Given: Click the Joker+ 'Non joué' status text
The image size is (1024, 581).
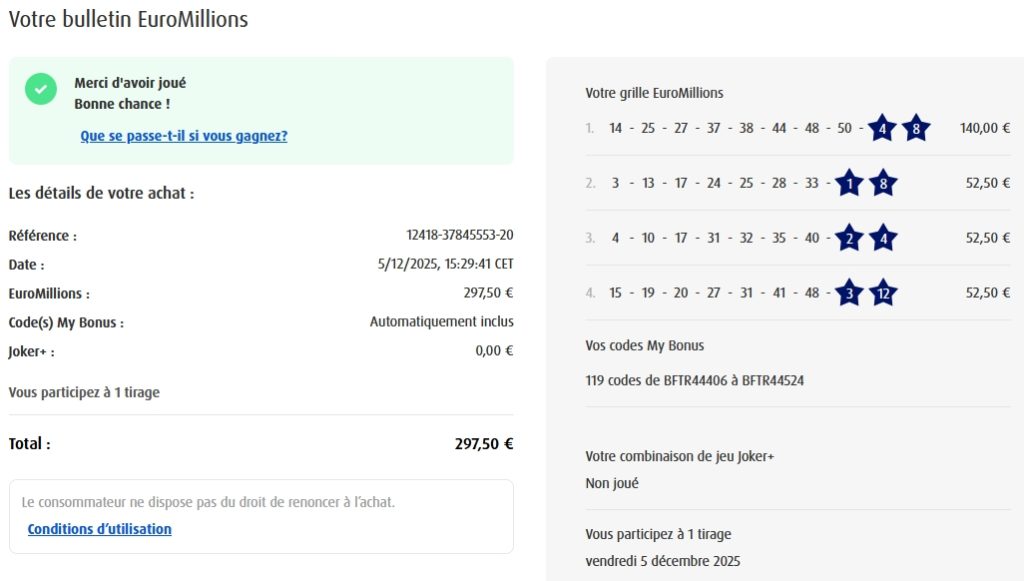Looking at the screenshot, I should pyautogui.click(x=612, y=483).
